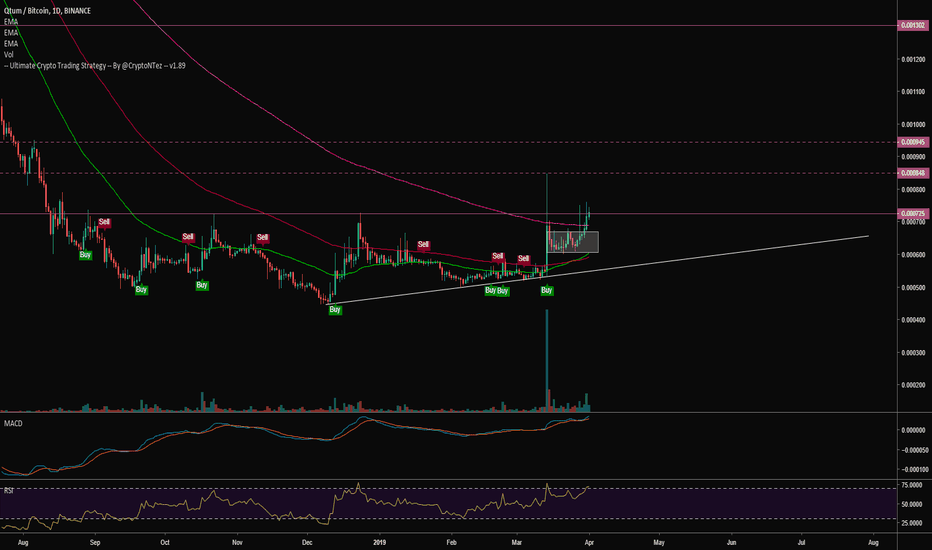
Task: Click the MACD -0.000050 scale value
Action: (913, 450)
